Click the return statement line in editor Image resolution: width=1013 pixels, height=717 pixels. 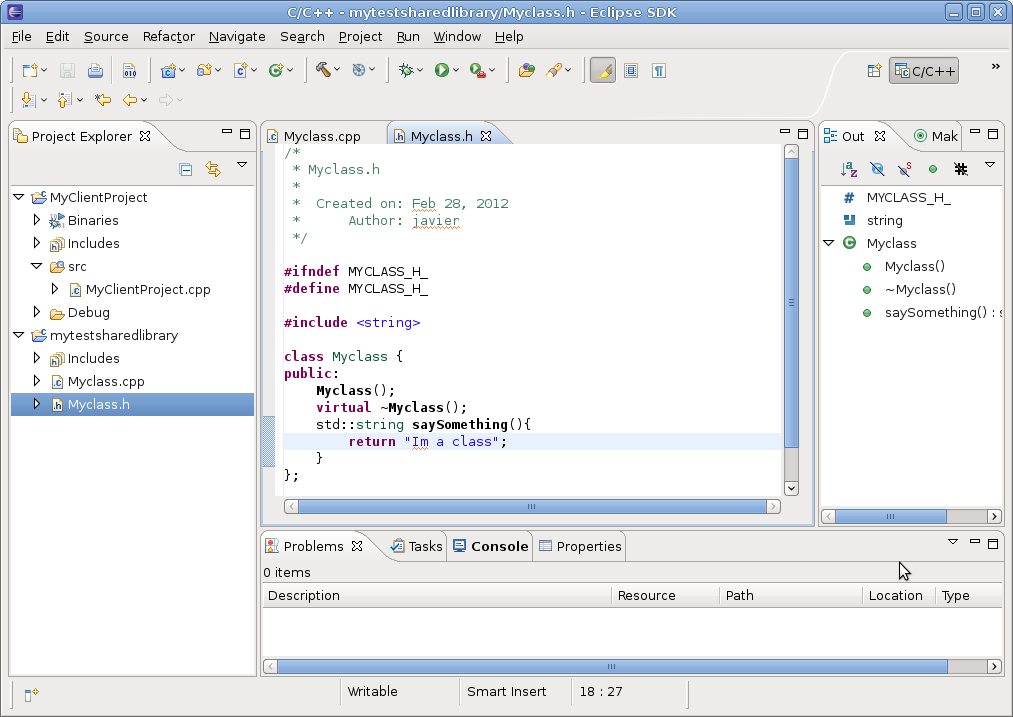[532, 441]
